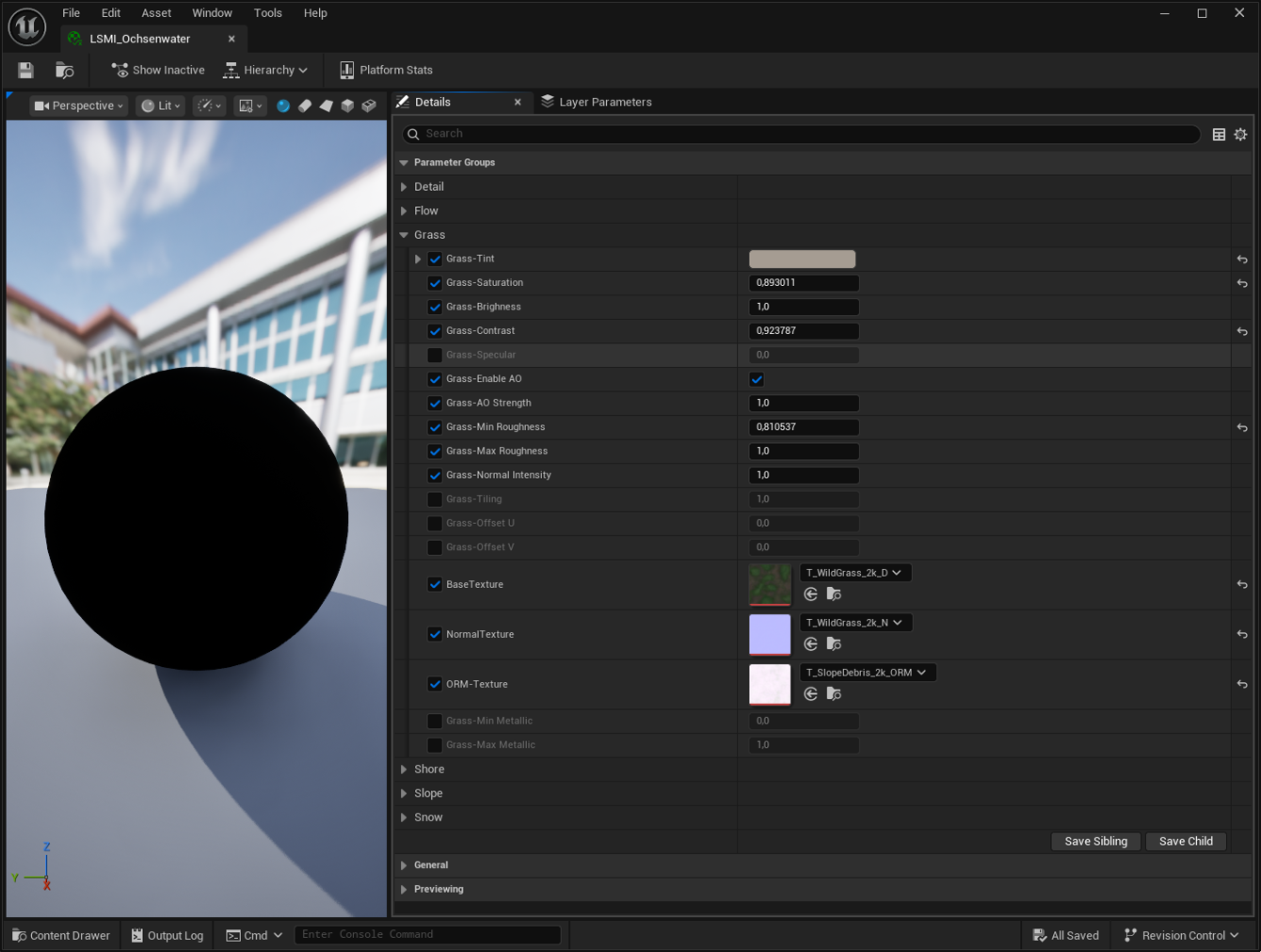Enable the Grass-Tiling parameter override
1261x952 pixels.
click(x=435, y=500)
